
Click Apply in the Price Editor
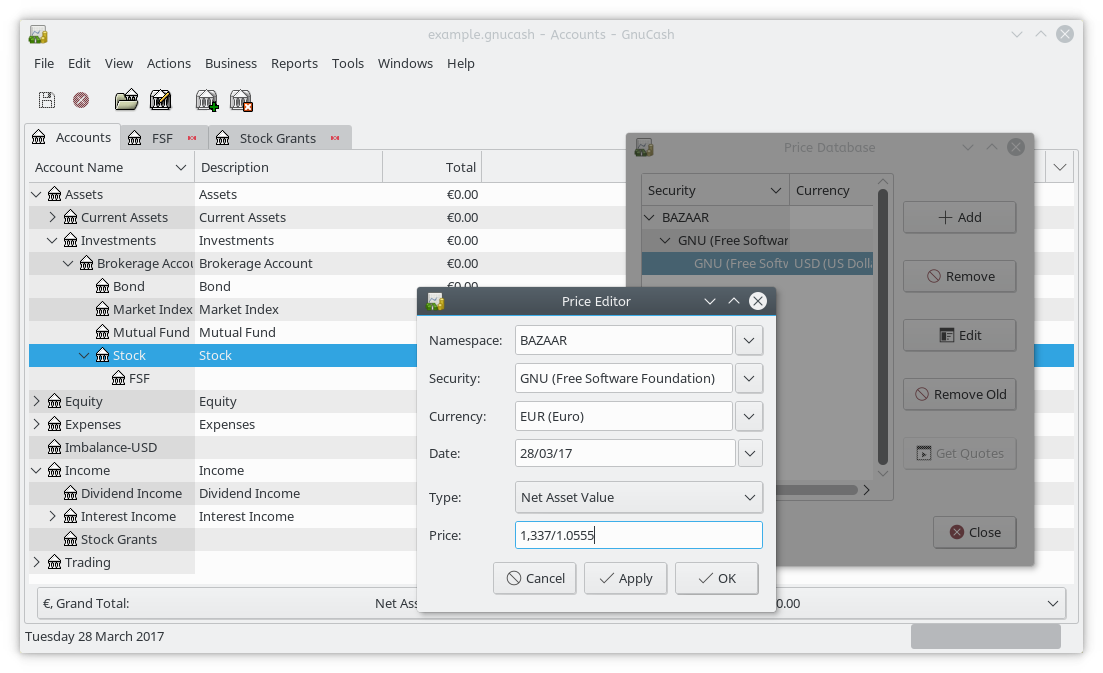[625, 578]
